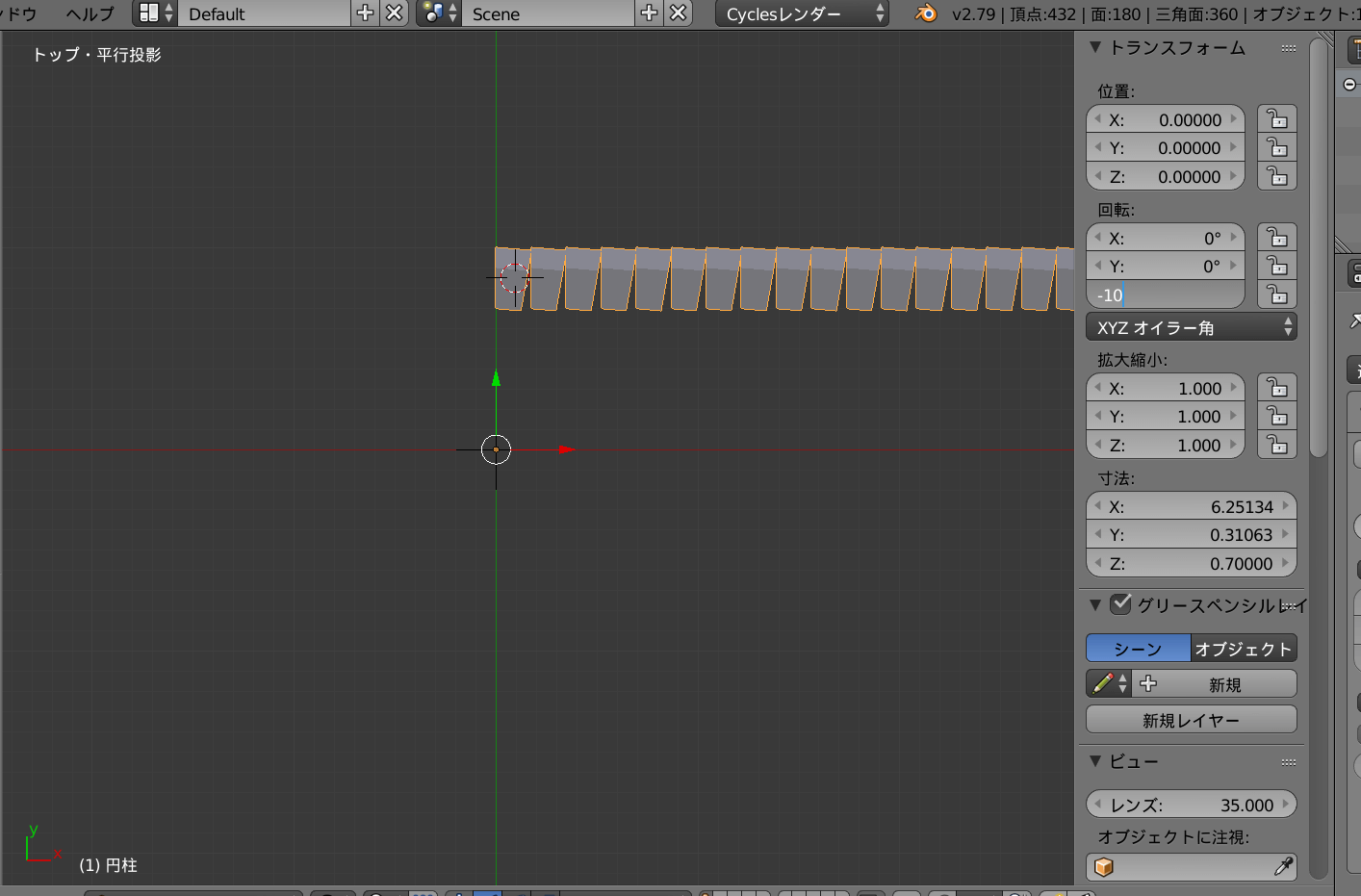Delete the current Scene with X icon
This screenshot has width=1361, height=896.
pyautogui.click(x=679, y=13)
